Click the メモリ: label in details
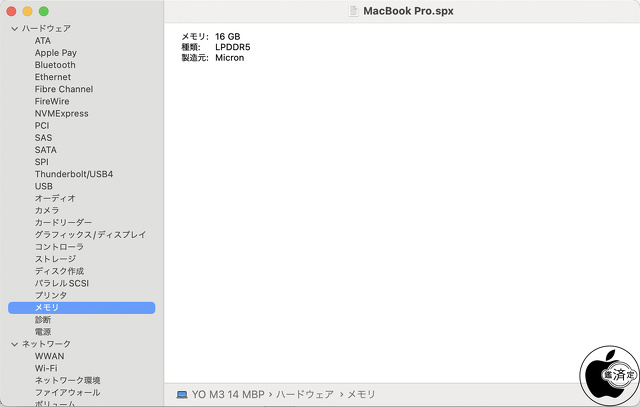 [x=195, y=37]
